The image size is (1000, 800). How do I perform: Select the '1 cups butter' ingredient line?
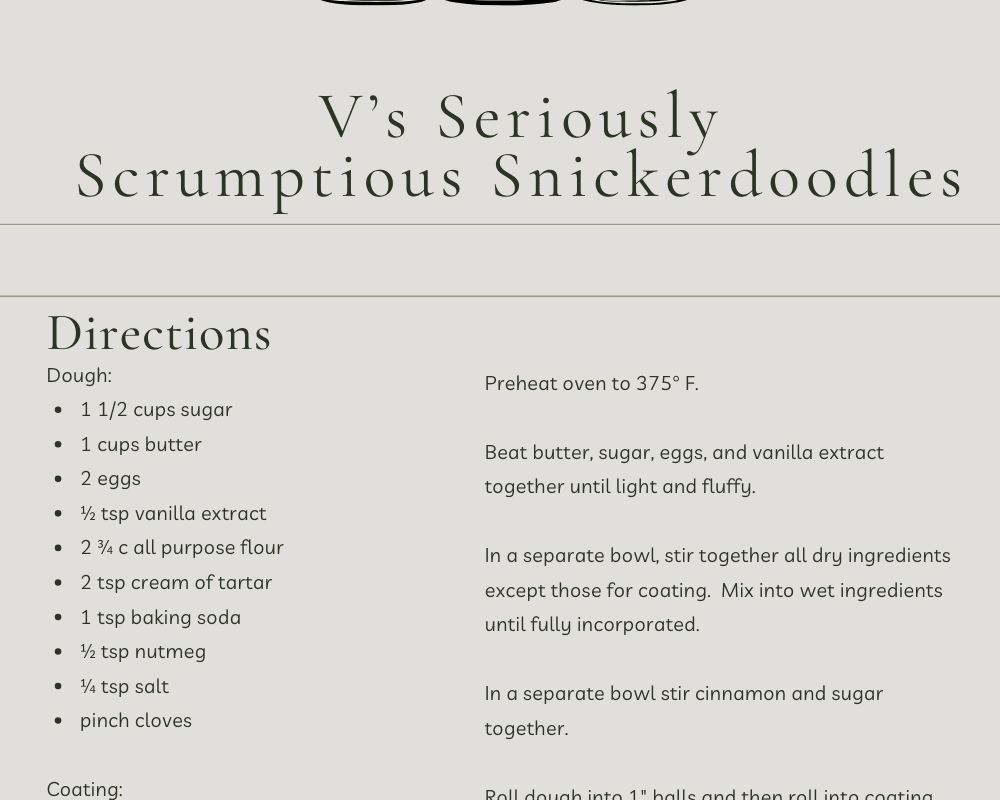(x=141, y=444)
